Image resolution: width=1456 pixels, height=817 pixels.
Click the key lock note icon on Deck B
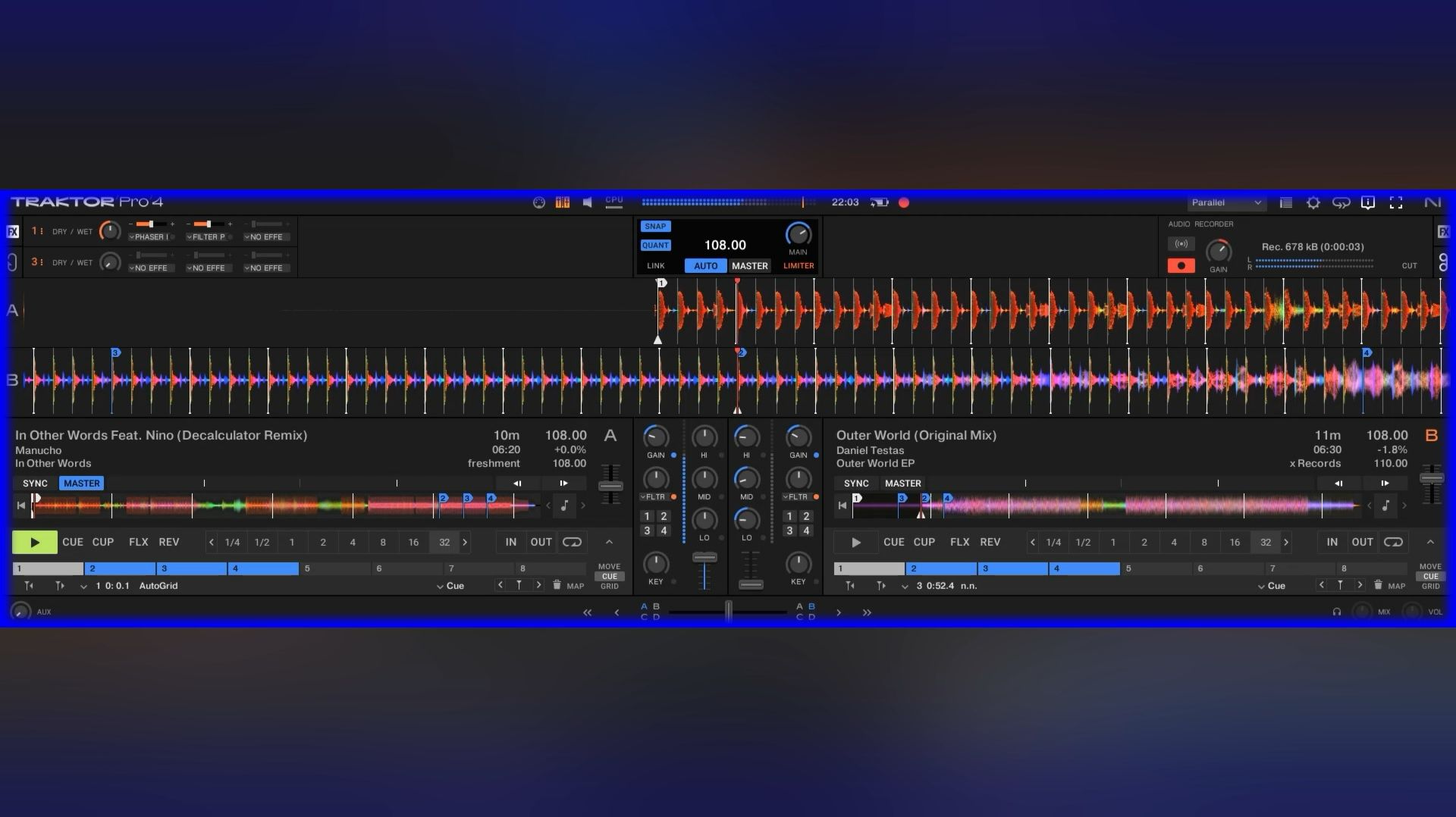(x=1385, y=506)
